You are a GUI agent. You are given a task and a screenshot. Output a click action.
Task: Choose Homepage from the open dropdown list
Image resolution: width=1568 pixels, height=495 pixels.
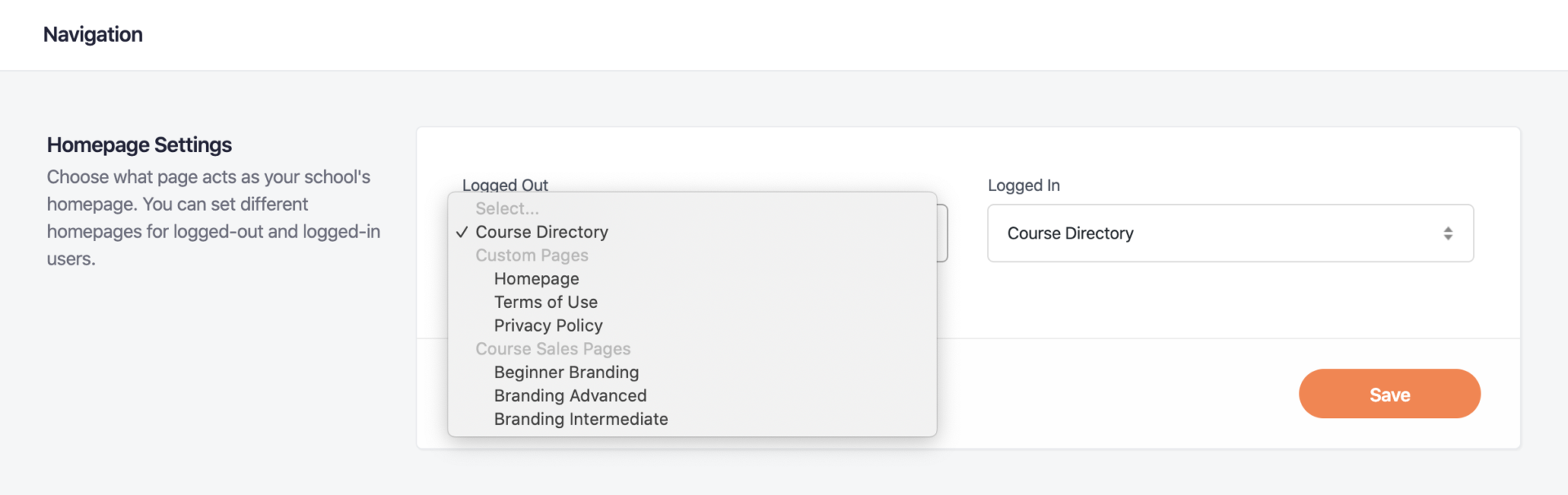pyautogui.click(x=536, y=279)
